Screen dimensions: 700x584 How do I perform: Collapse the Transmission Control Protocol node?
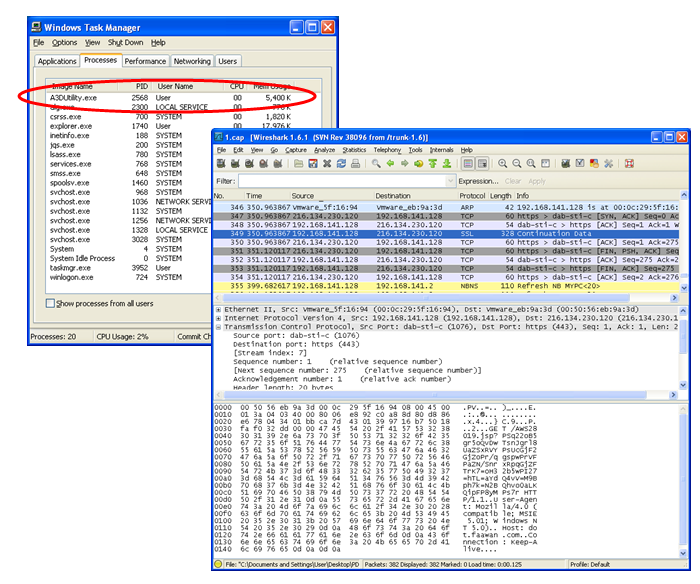219,326
